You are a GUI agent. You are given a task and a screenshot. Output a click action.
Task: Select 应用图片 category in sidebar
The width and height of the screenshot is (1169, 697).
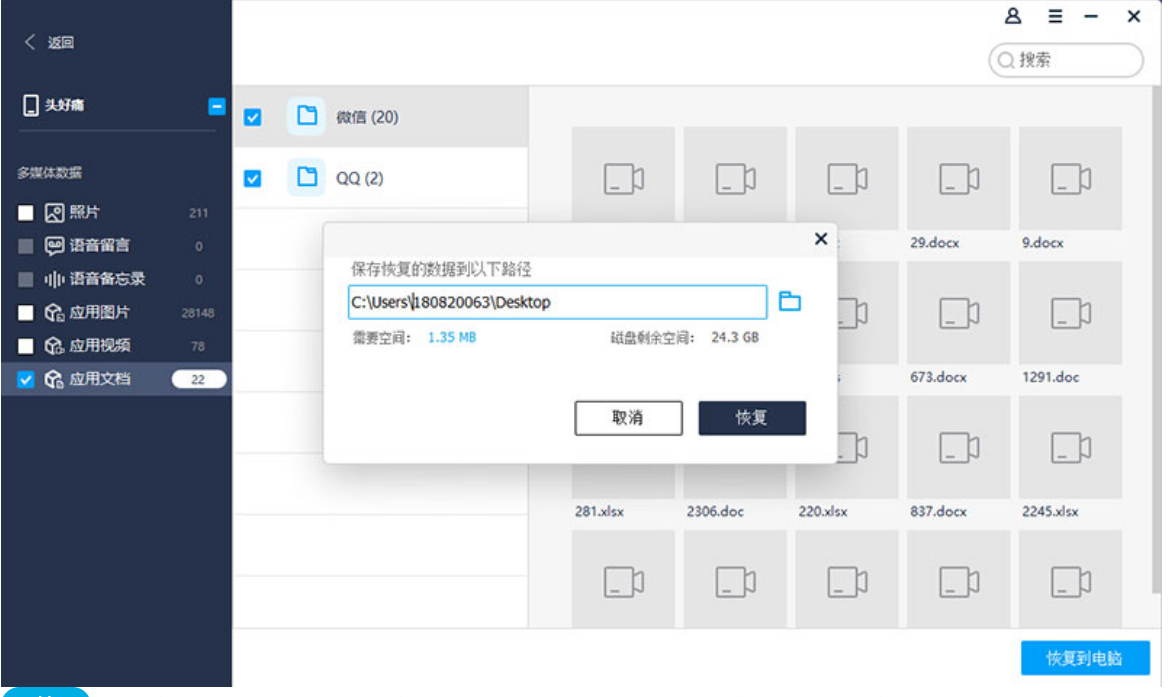(99, 313)
